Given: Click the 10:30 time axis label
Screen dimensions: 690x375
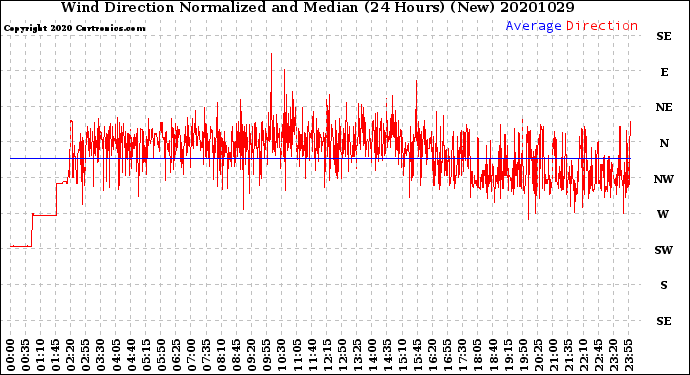Looking at the screenshot, I should (x=282, y=355).
